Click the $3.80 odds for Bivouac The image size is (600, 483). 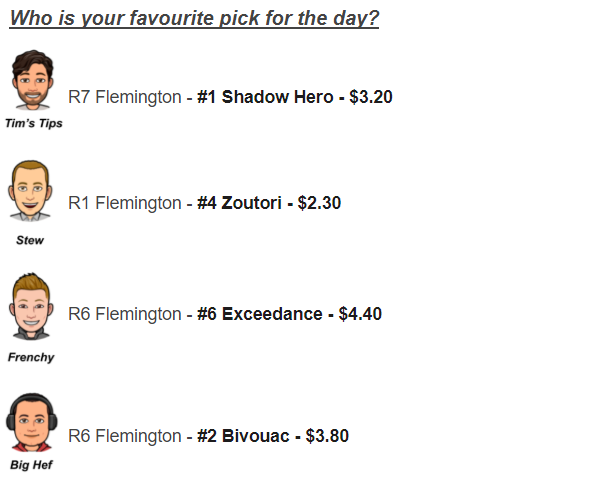click(x=327, y=436)
